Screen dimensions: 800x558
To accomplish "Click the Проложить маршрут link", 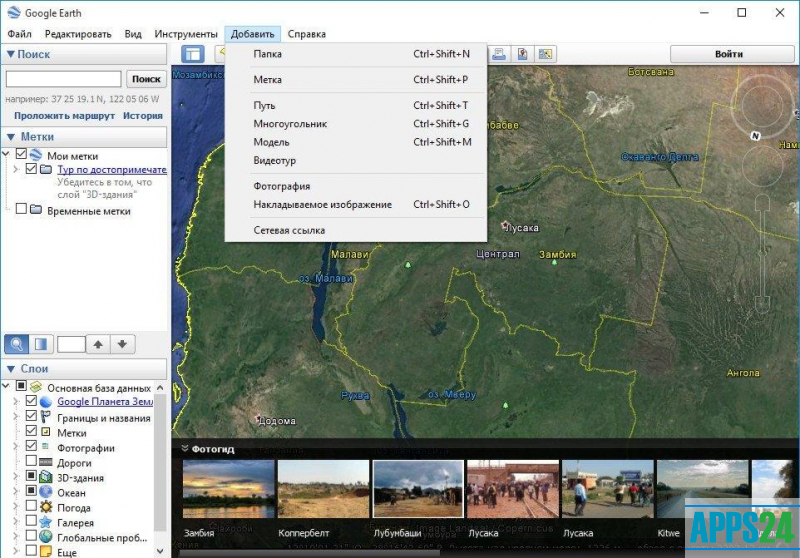I will coord(64,116).
